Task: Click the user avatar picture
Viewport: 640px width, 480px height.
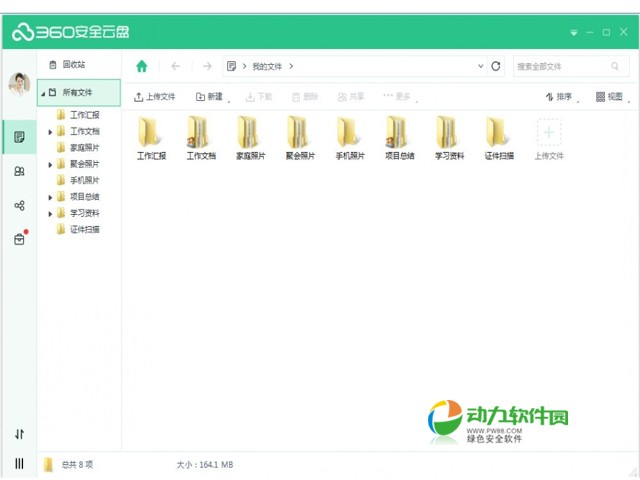Action: (19, 85)
